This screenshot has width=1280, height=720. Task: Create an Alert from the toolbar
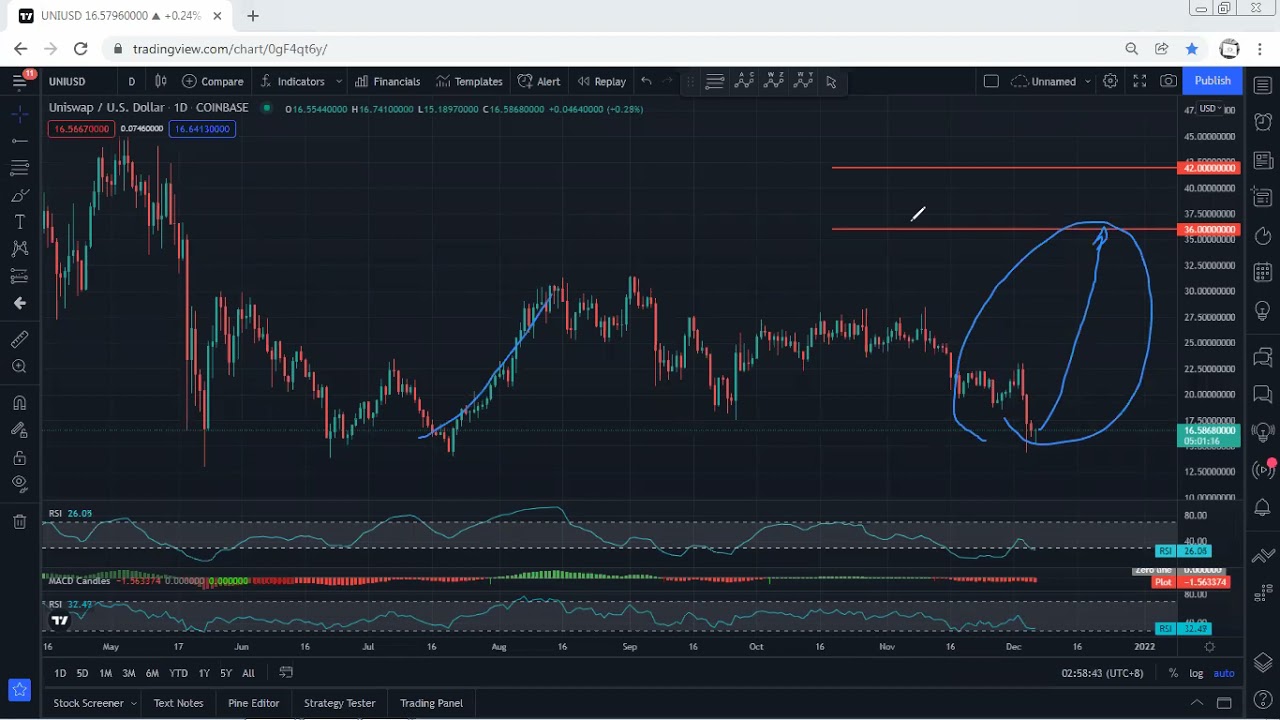[539, 81]
